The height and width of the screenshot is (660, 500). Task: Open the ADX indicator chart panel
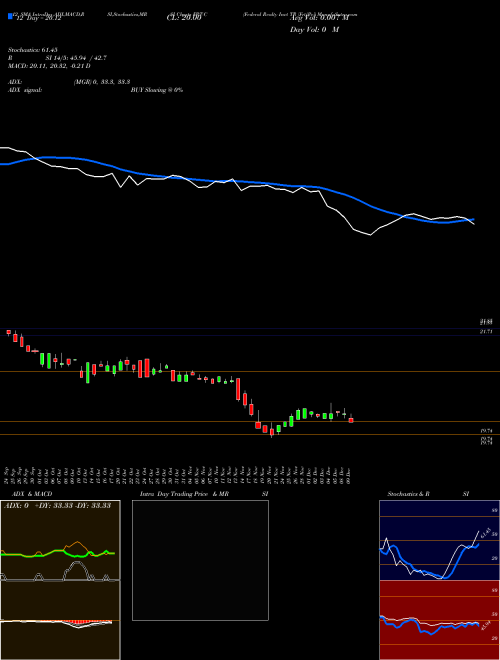[x=60, y=540]
